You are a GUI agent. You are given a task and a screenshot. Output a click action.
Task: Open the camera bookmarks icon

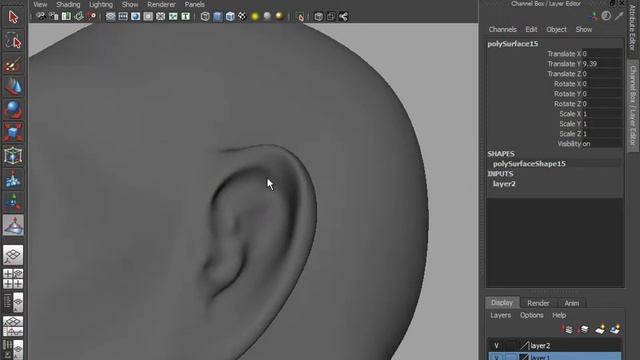[x=66, y=16]
